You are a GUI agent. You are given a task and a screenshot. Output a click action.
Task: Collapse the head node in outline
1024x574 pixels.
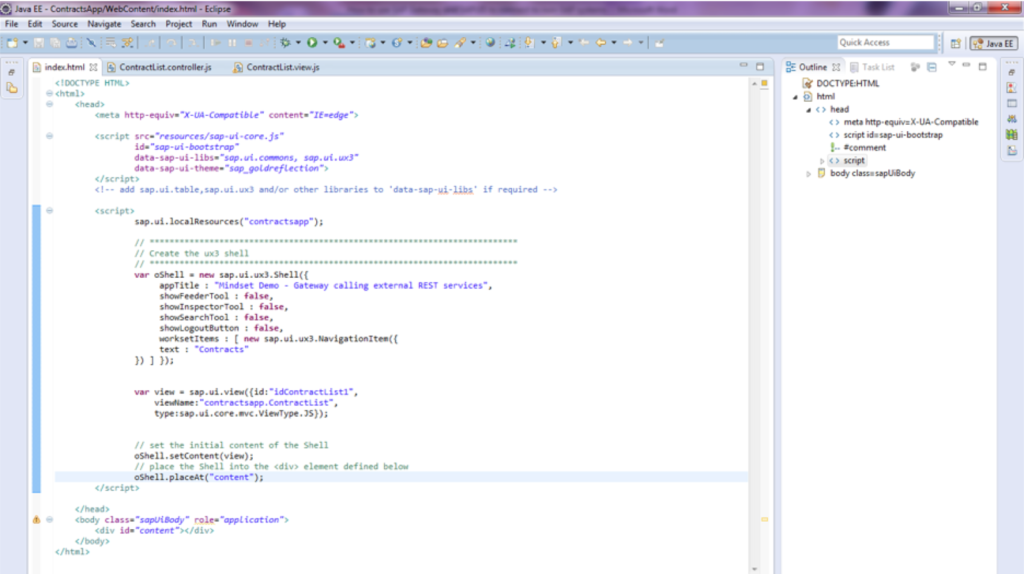tap(808, 110)
